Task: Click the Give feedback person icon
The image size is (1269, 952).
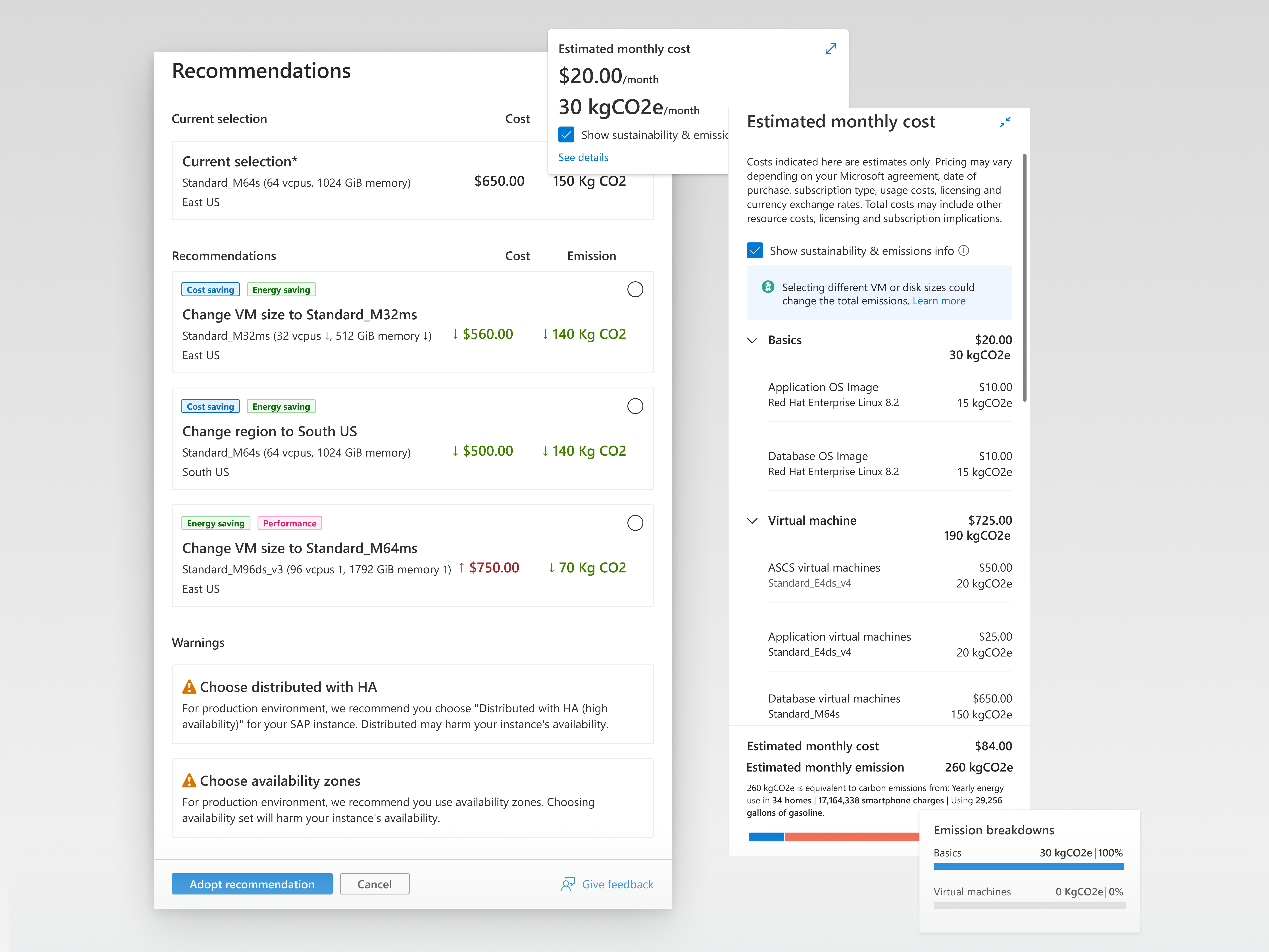Action: 568,884
